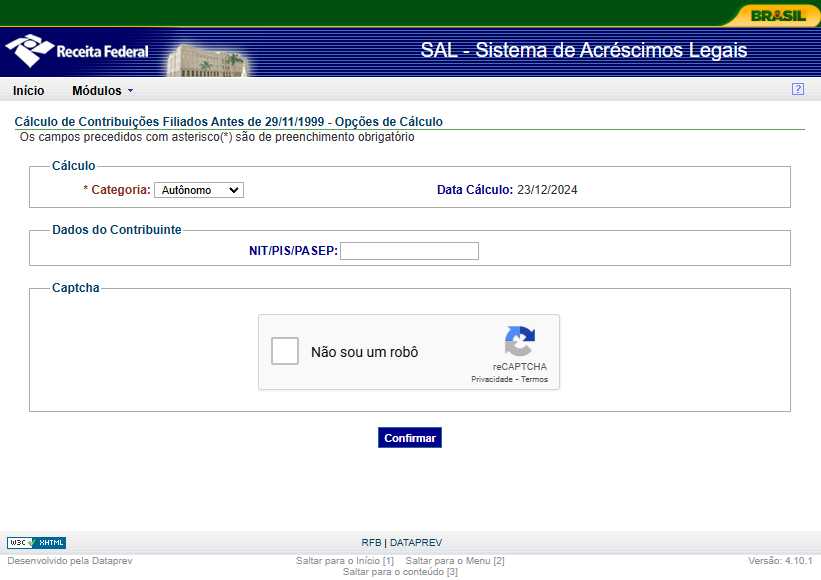Viewport: 821px width, 580px height.
Task: Open the reCAPTCHA Termos link
Action: (534, 380)
